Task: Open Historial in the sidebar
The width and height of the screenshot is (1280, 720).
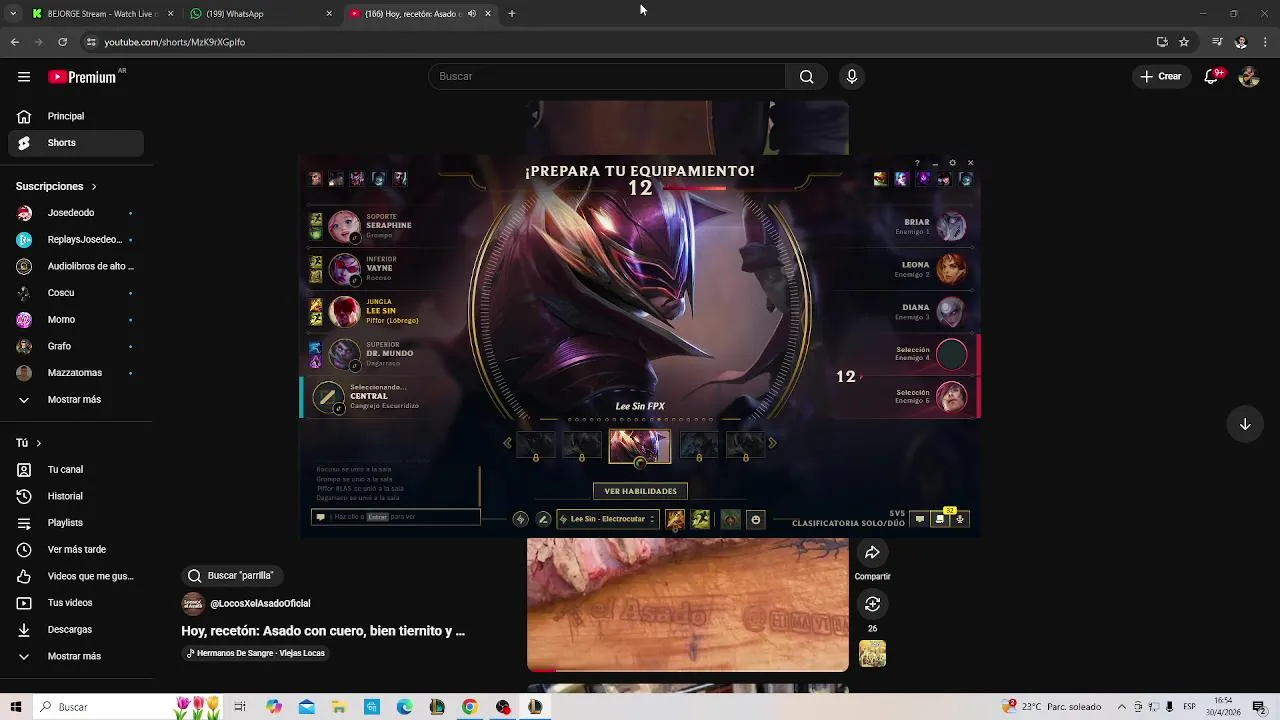Action: [76, 496]
